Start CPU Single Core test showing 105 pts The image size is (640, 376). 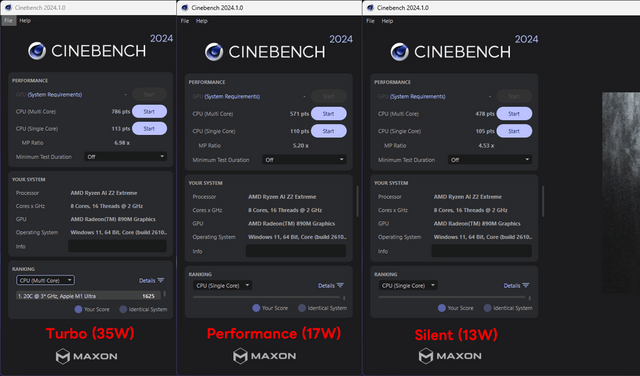514,131
